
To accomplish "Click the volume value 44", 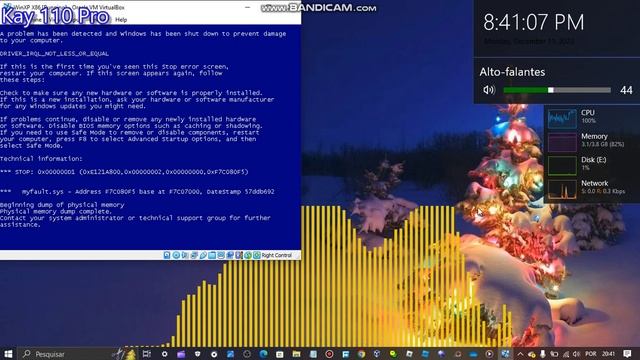I will coord(626,90).
